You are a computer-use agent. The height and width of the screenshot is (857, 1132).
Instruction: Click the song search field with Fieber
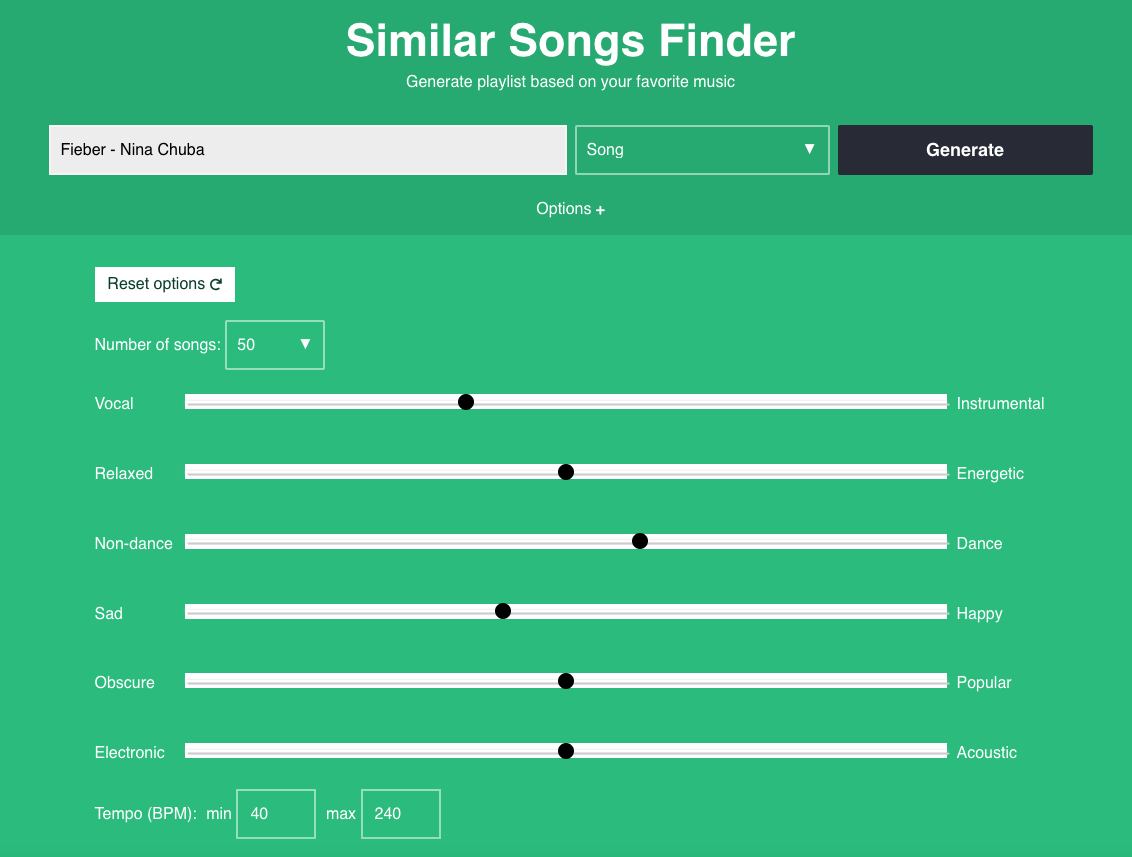pyautogui.click(x=308, y=149)
